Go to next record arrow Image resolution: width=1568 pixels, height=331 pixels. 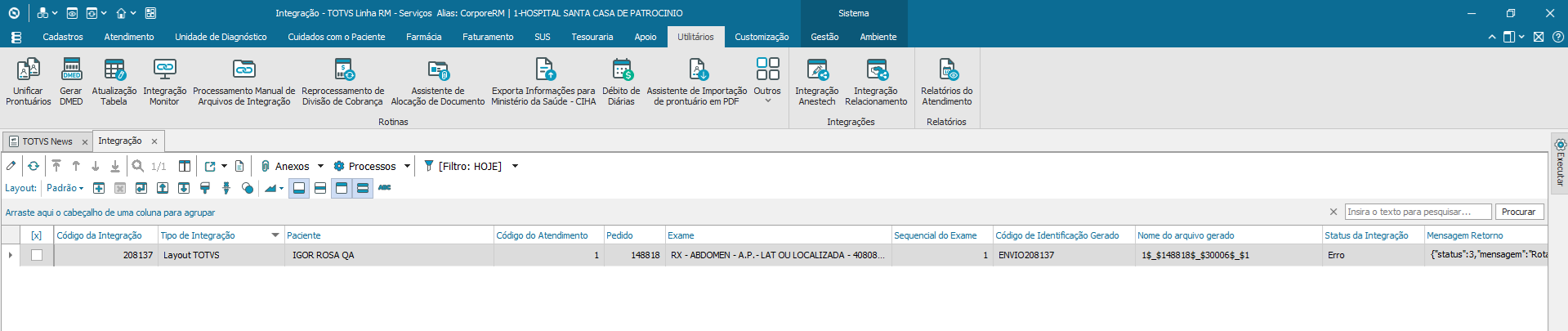pos(96,166)
